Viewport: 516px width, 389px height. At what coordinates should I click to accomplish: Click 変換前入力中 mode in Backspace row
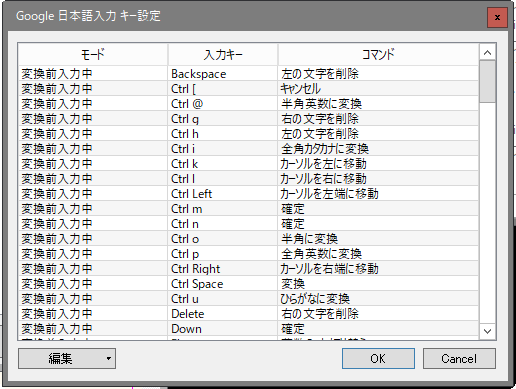[x=93, y=74]
